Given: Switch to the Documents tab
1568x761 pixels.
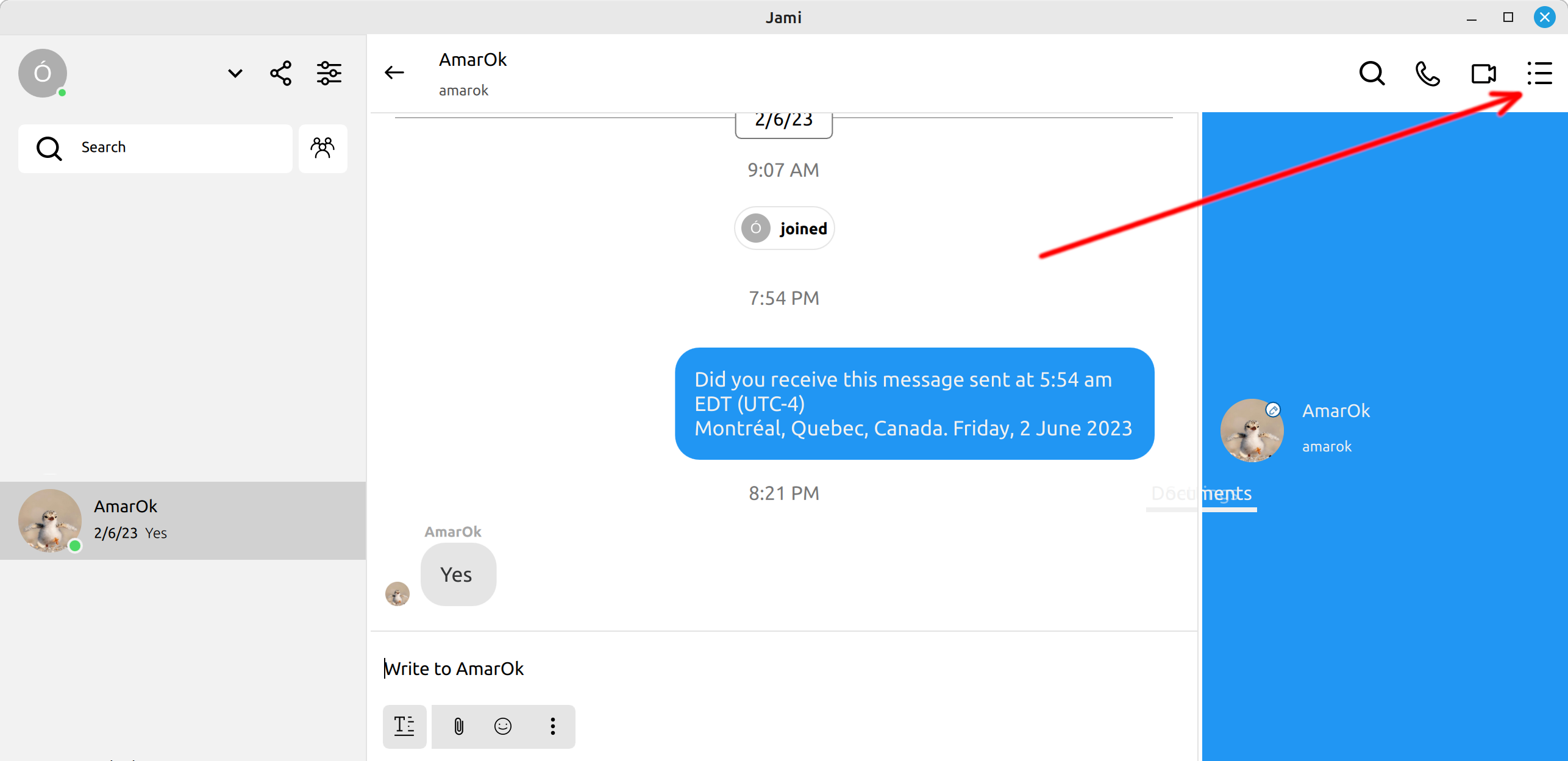Looking at the screenshot, I should pyautogui.click(x=1201, y=494).
